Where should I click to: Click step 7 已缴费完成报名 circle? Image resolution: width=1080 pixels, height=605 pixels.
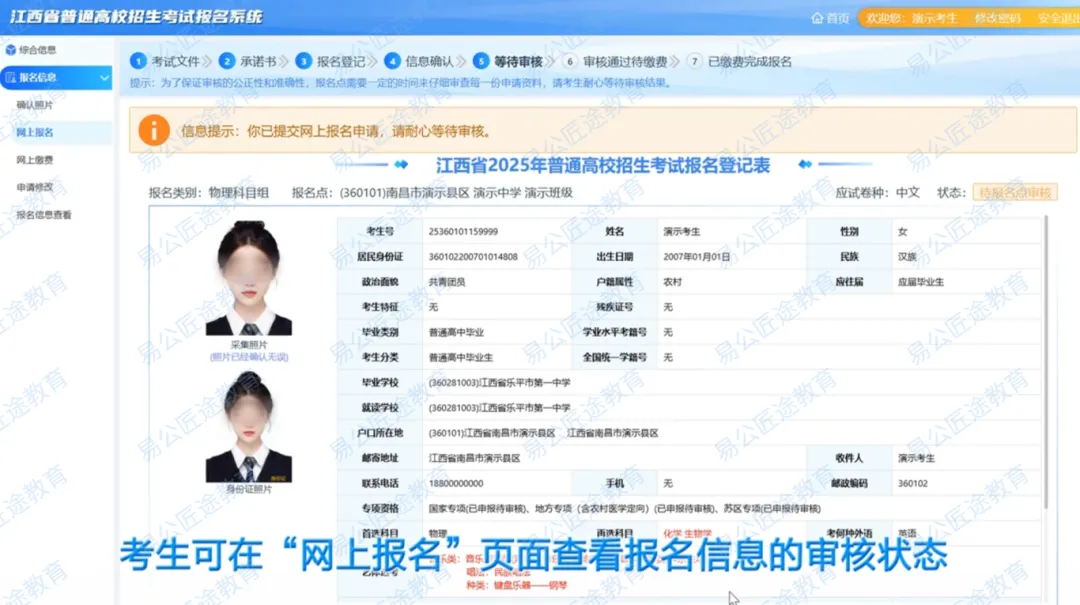(x=694, y=61)
